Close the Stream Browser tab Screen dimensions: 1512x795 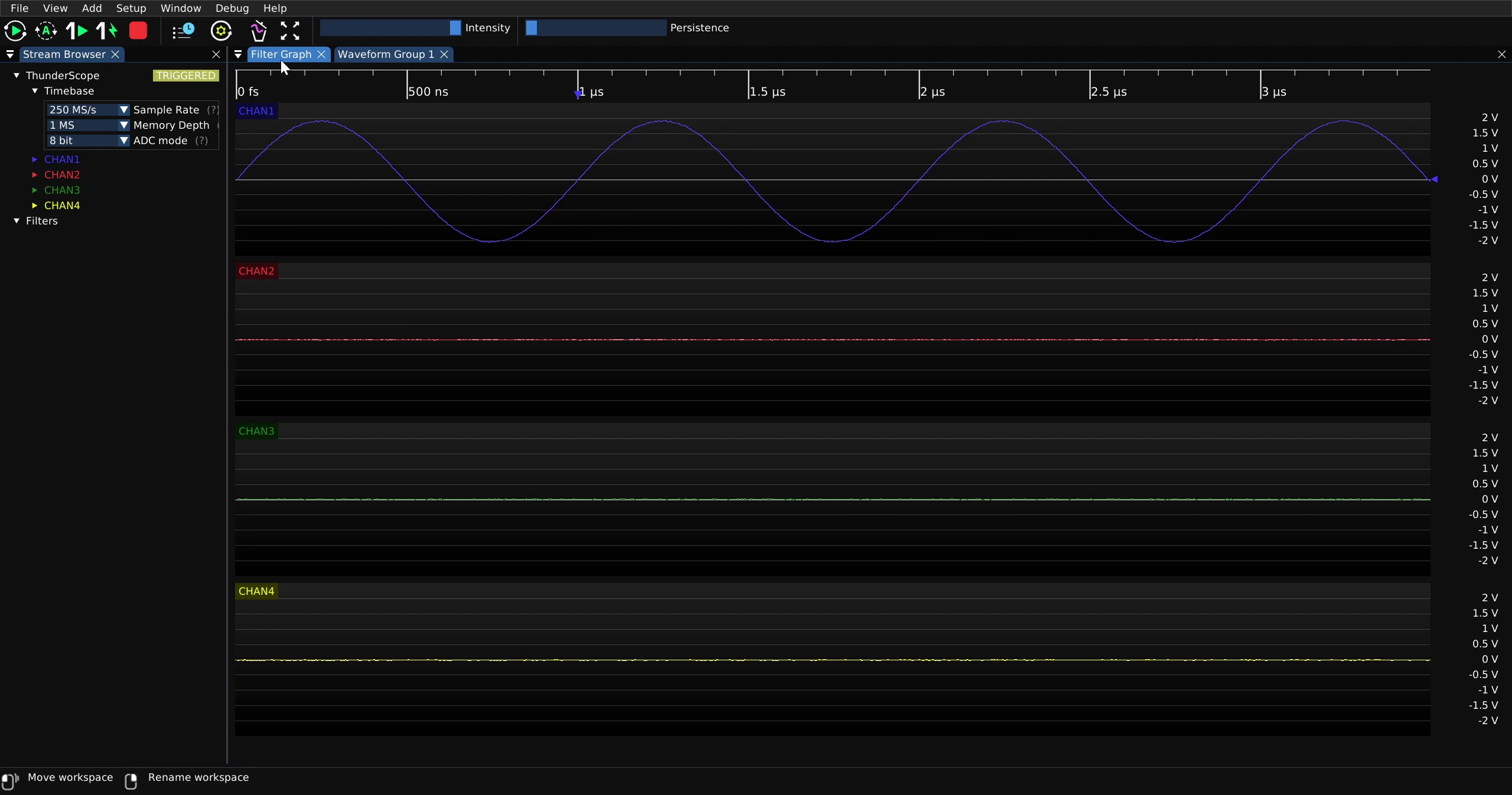pyautogui.click(x=116, y=54)
